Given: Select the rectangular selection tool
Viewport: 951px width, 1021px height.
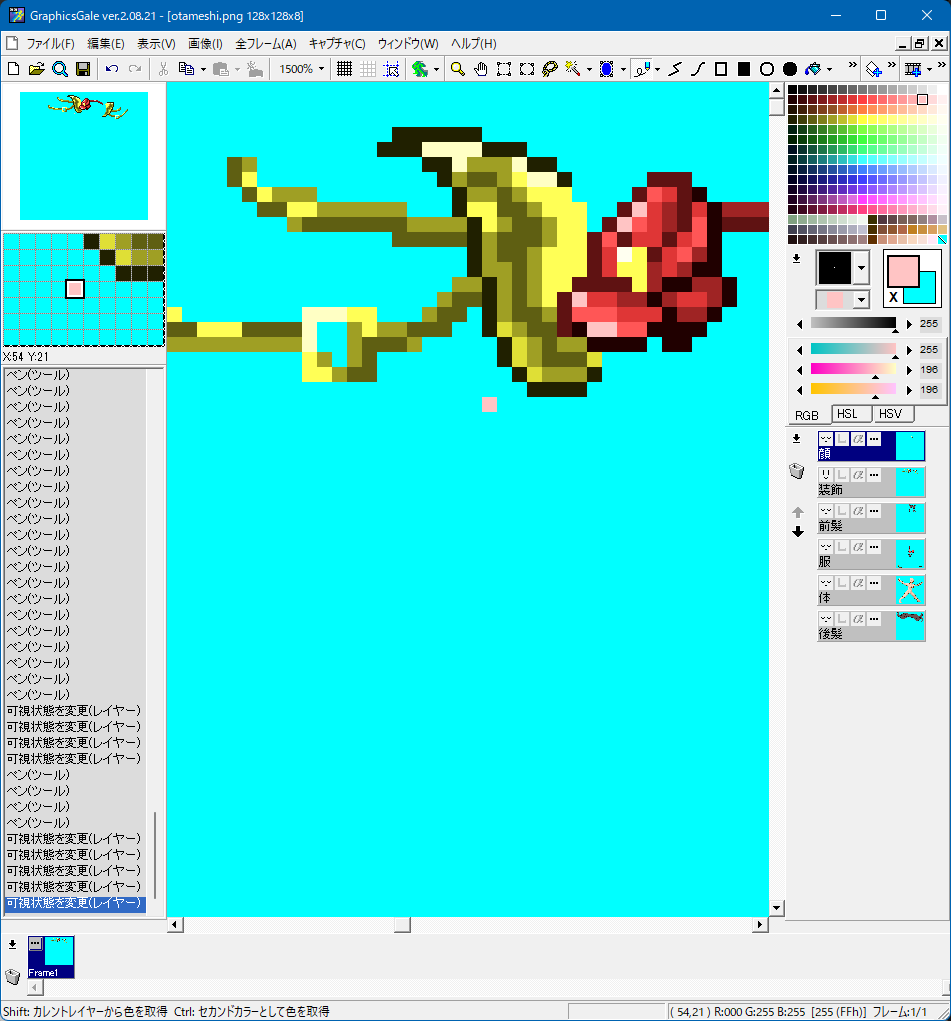Looking at the screenshot, I should click(504, 69).
